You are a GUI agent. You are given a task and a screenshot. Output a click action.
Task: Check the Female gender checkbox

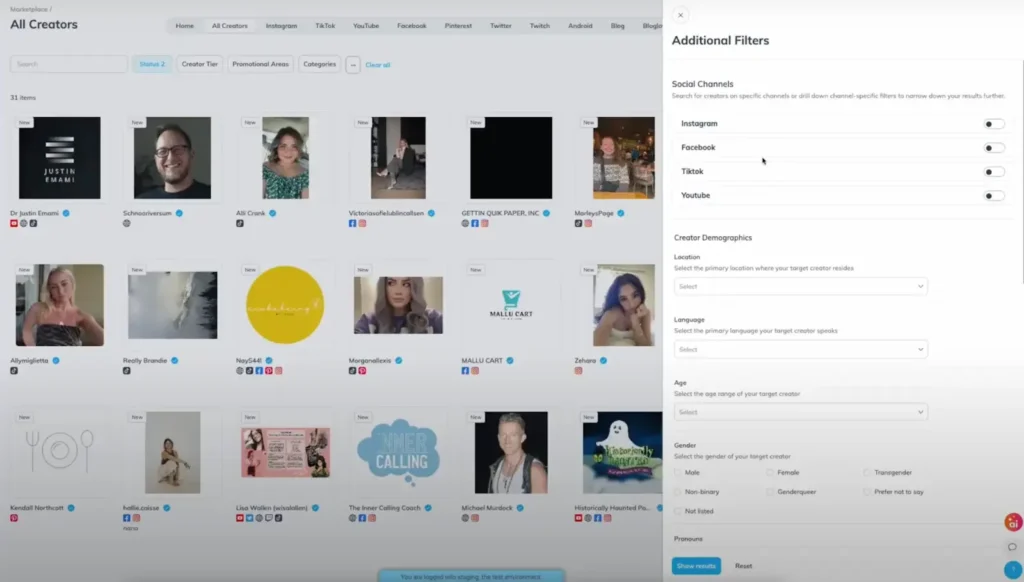coord(771,472)
